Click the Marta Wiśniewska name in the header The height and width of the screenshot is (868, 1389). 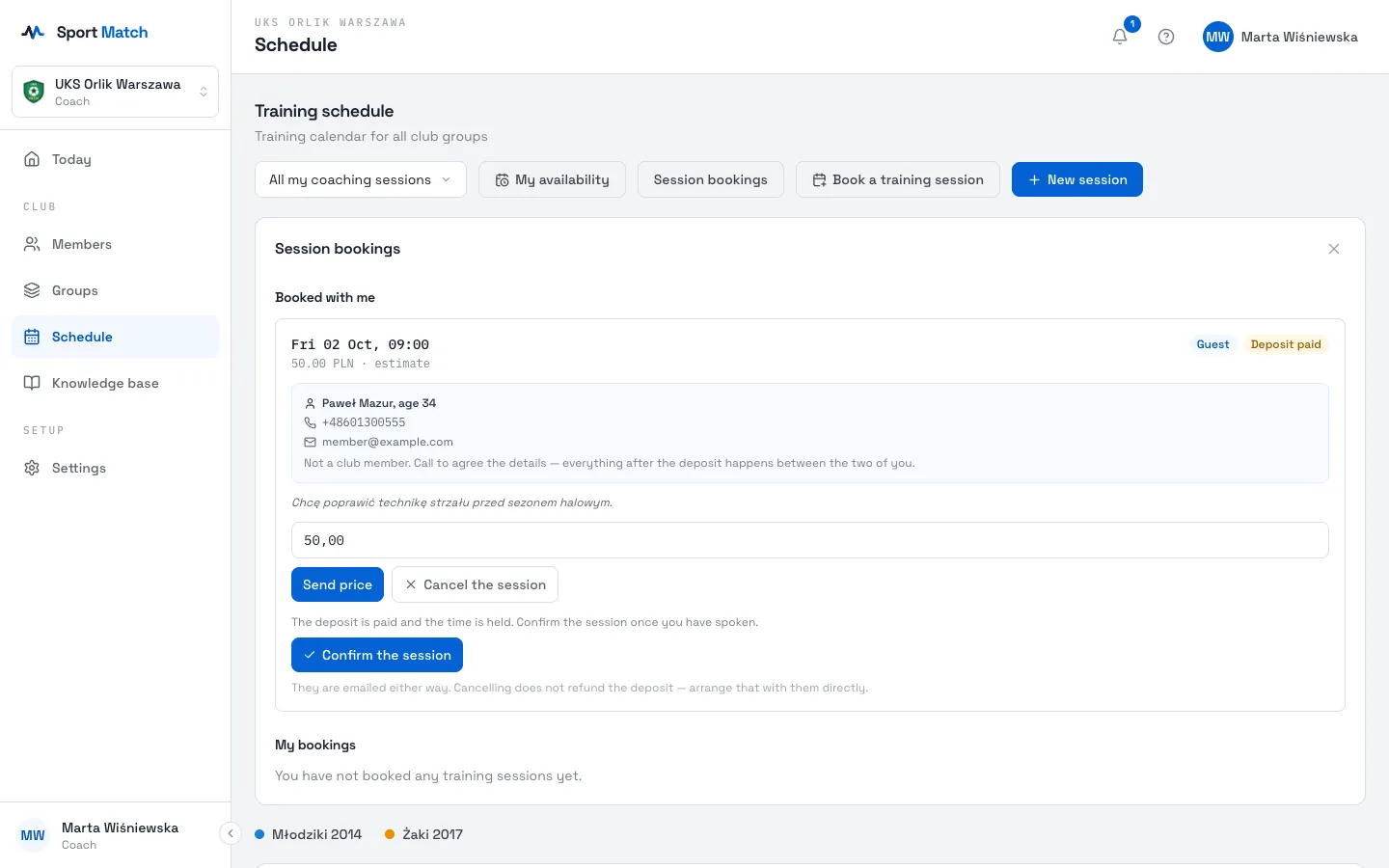click(x=1299, y=37)
